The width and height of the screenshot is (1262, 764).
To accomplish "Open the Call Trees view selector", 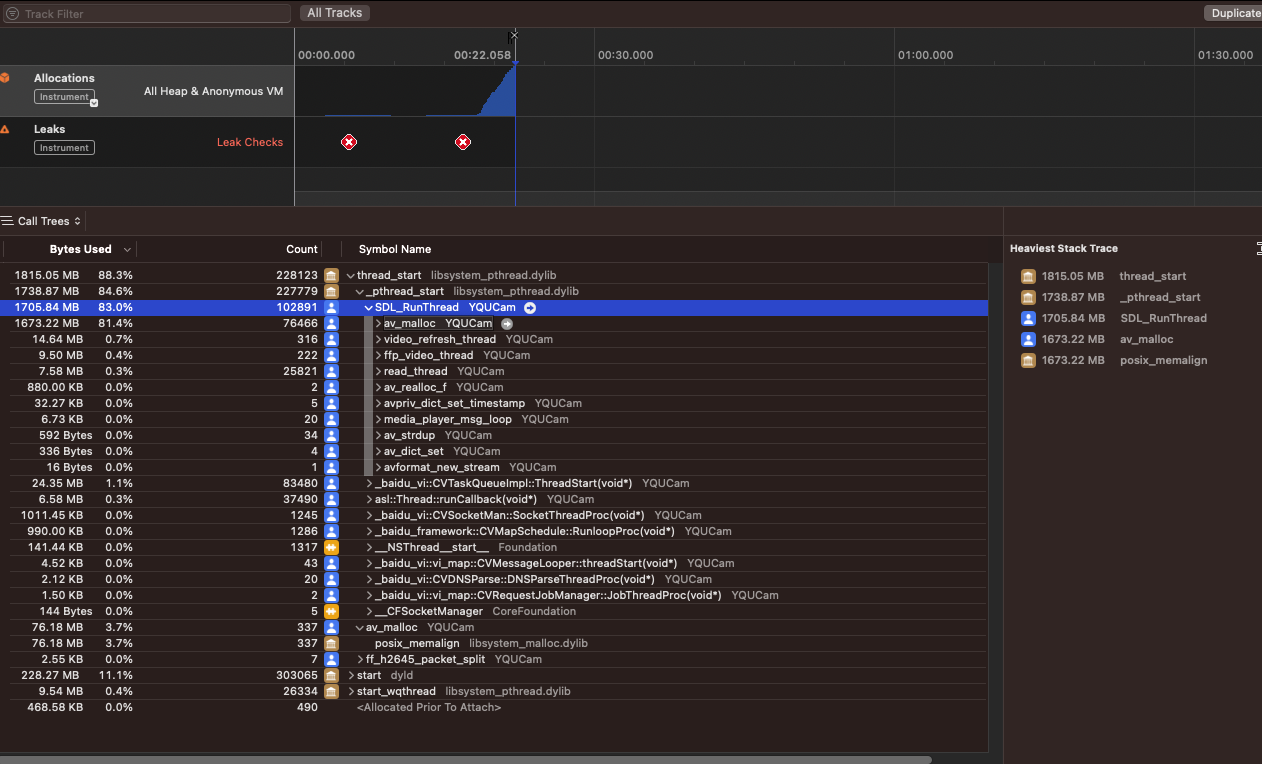I will tap(42, 221).
